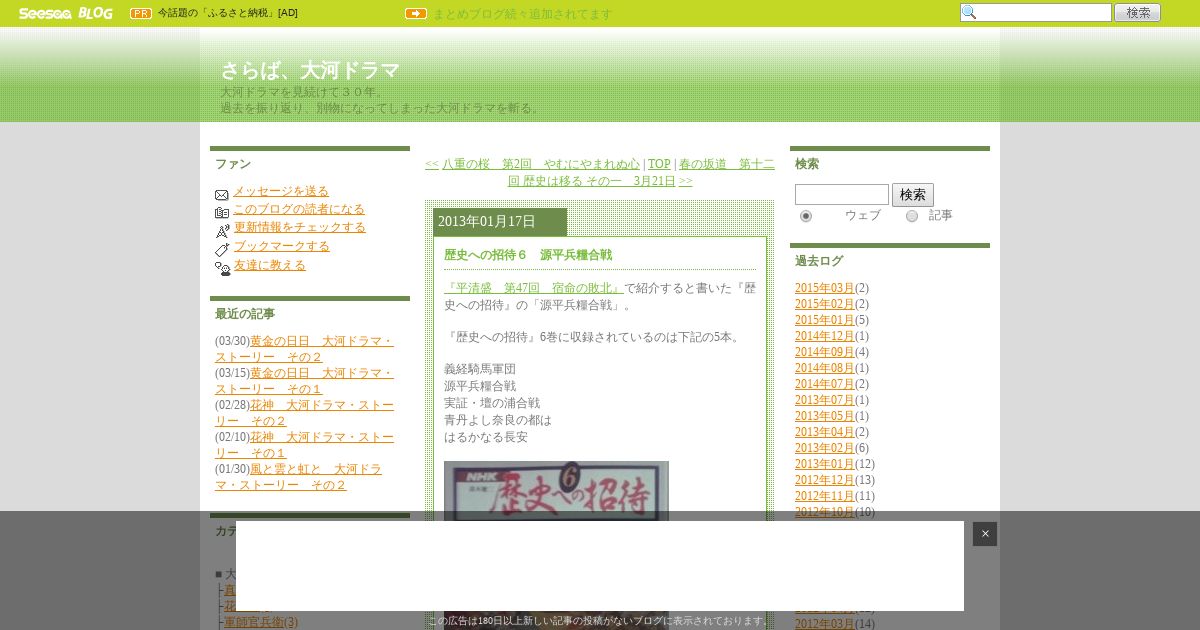
Task: Focus the sidebar 検索 text field
Action: pos(842,194)
